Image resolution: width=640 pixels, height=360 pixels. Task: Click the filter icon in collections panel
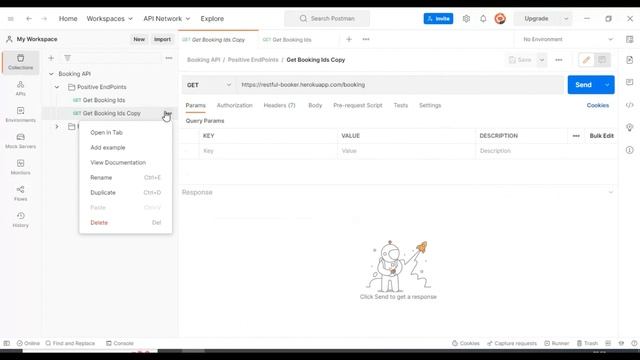point(67,58)
